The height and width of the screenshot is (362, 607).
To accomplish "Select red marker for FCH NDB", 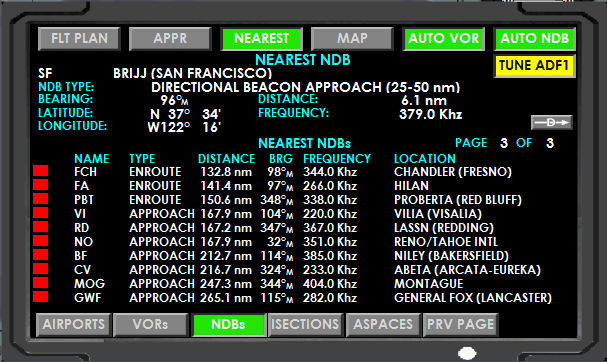I will (41, 171).
